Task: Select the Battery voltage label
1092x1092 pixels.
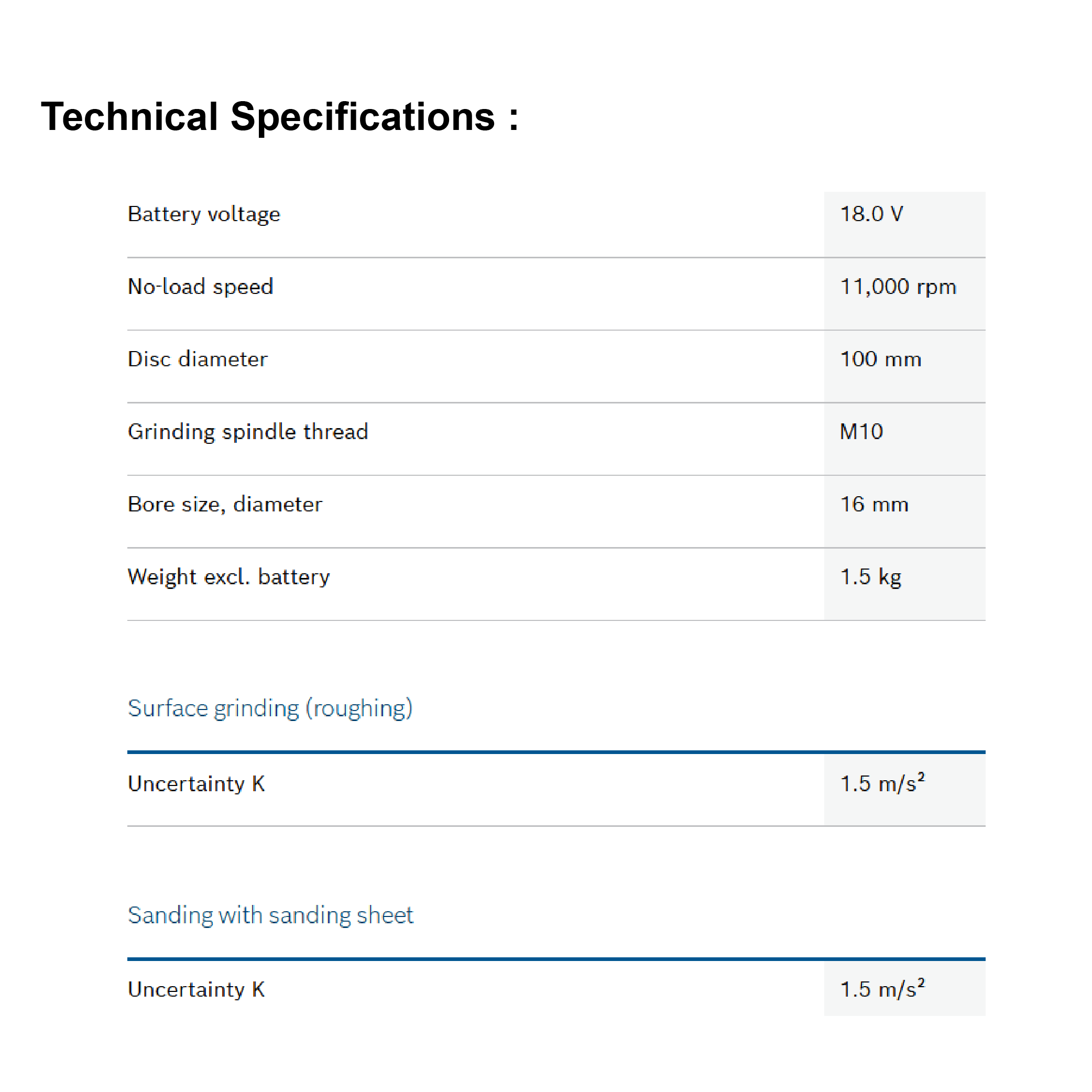Action: point(204,214)
